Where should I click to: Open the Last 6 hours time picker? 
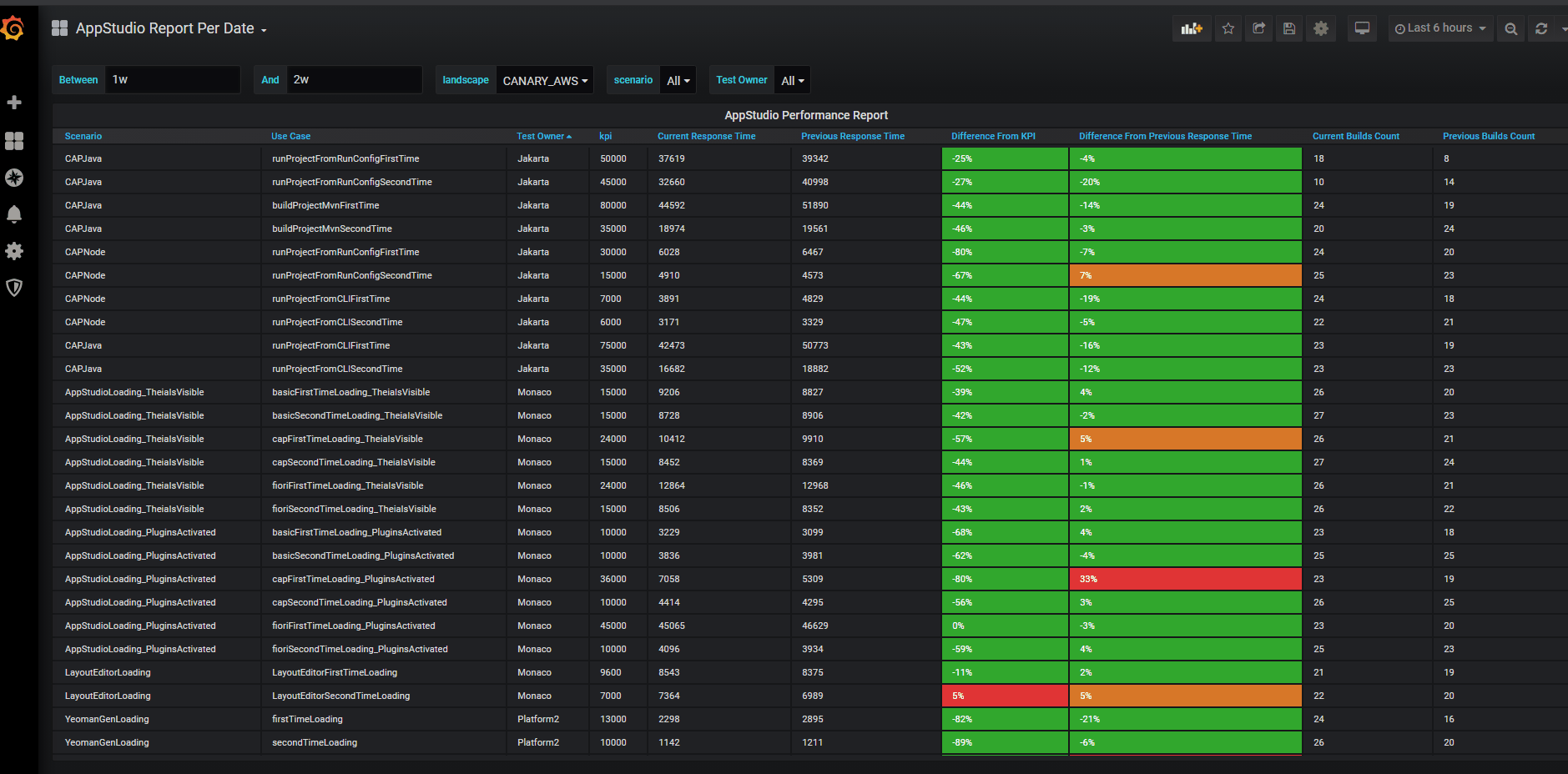[x=1440, y=28]
